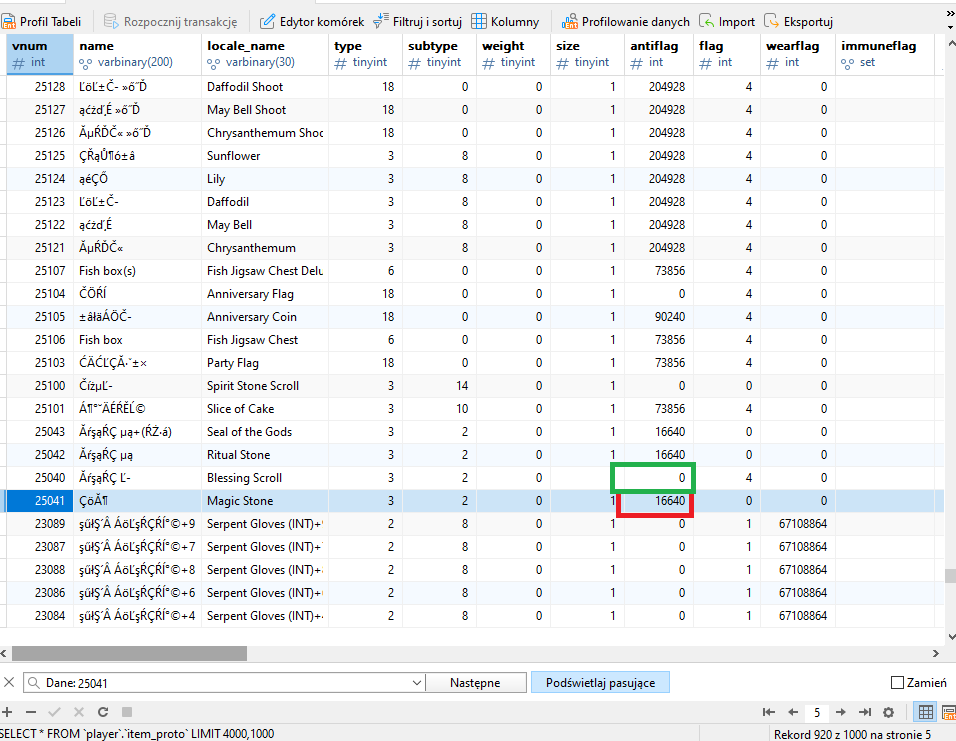
Task: Select the Blessing Scroll row cell
Action: (244, 478)
